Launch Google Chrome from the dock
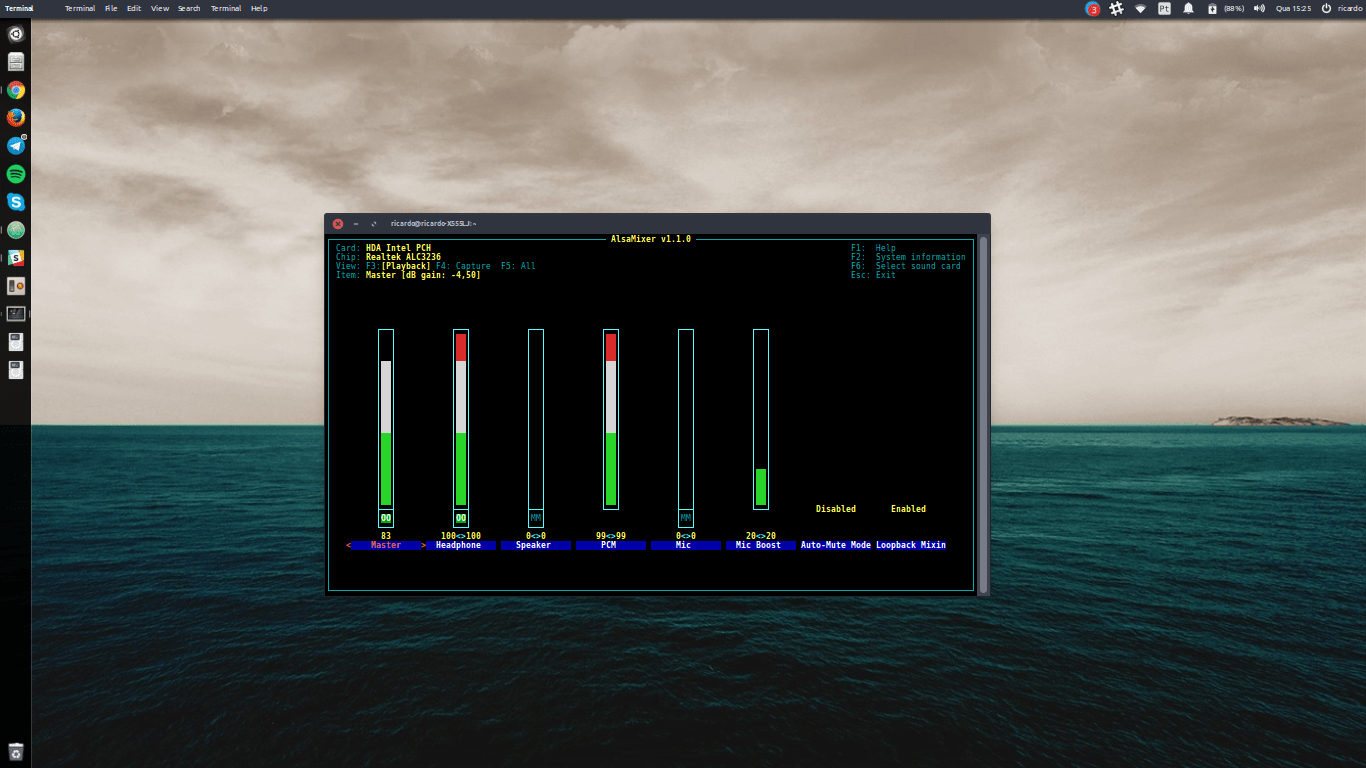 point(16,90)
